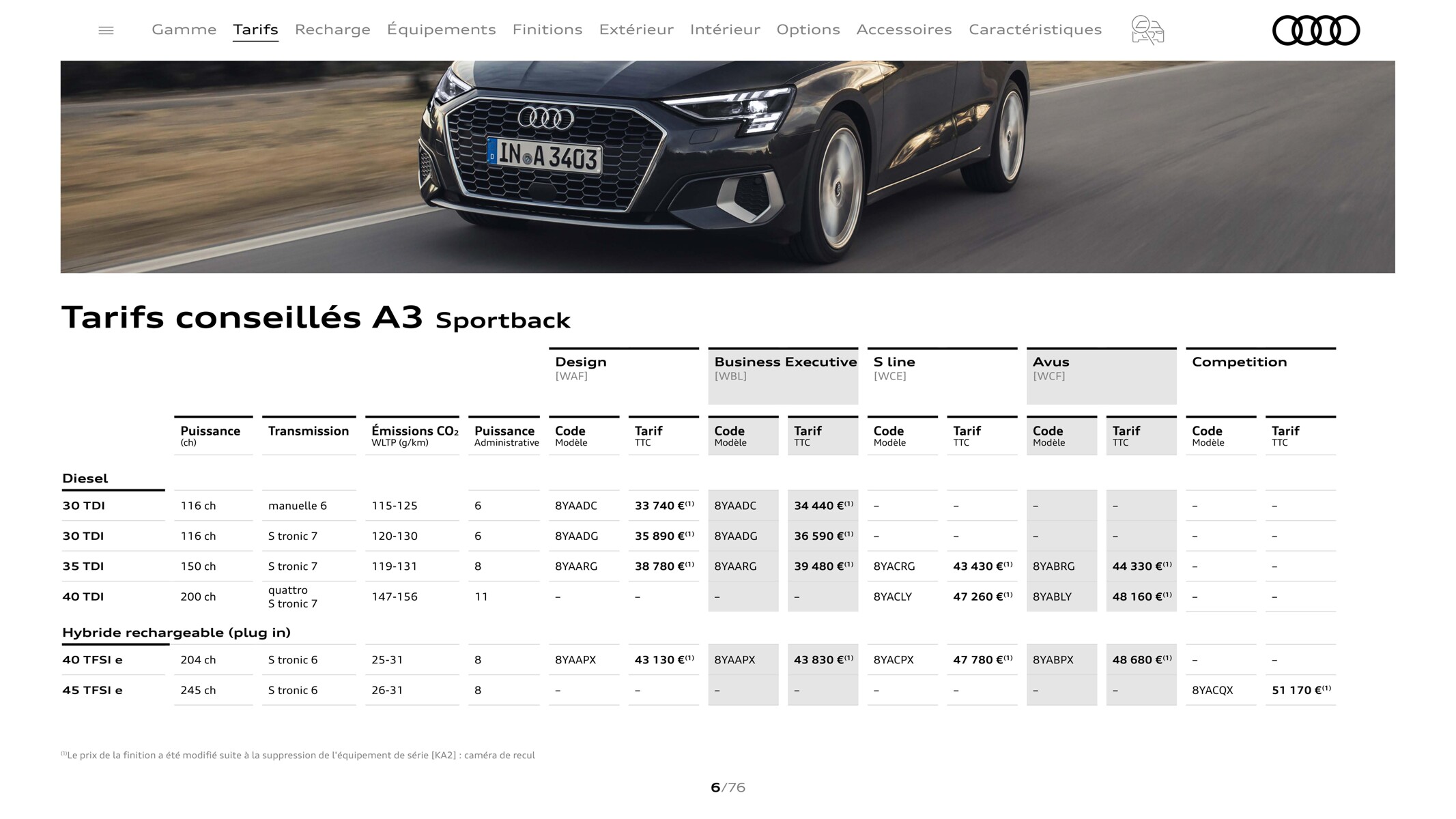Go to the Gamme tab
Viewport: 1456px width, 819px height.
(x=184, y=29)
